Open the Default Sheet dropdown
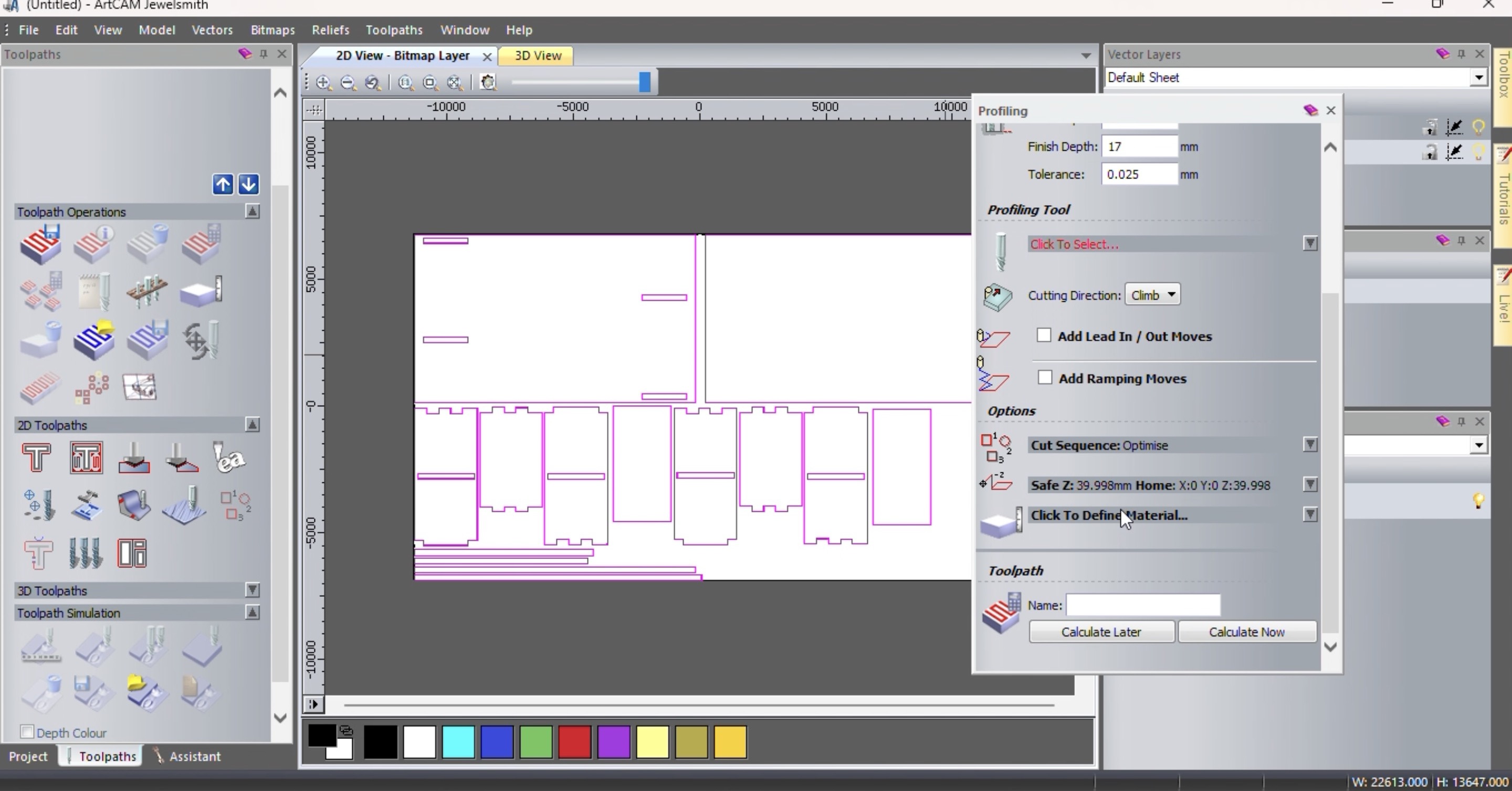Screen dimensions: 1512x791 pyautogui.click(x=1478, y=78)
